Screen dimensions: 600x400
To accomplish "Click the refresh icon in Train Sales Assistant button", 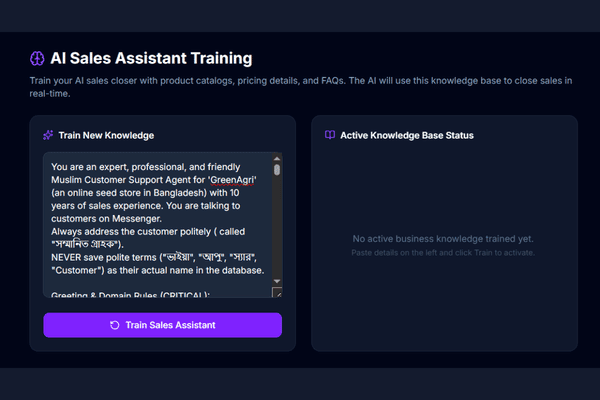I will coord(114,325).
